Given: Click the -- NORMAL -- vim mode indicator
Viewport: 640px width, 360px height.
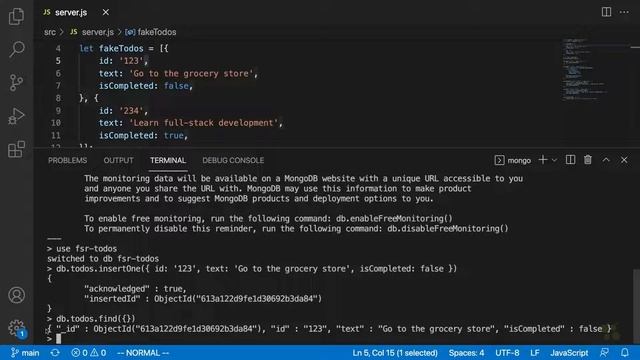Looking at the screenshot, I should [143, 353].
